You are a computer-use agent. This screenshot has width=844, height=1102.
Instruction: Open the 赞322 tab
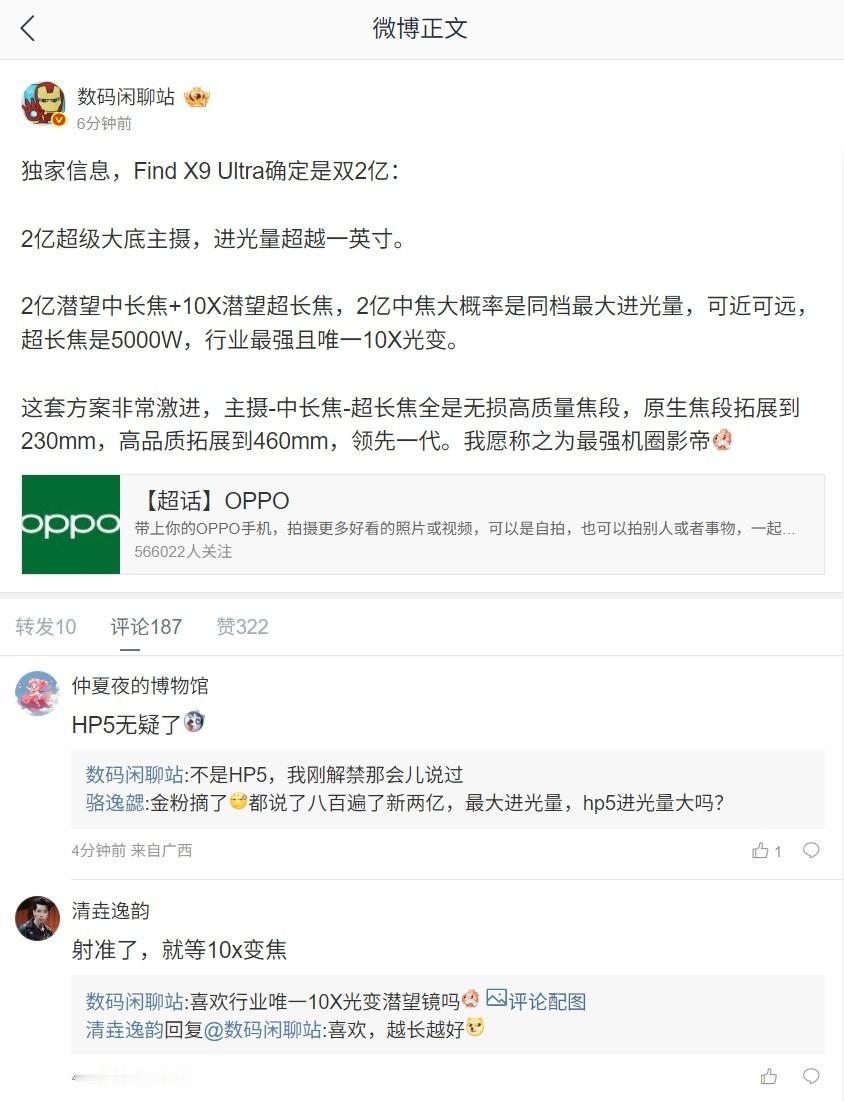(241, 626)
